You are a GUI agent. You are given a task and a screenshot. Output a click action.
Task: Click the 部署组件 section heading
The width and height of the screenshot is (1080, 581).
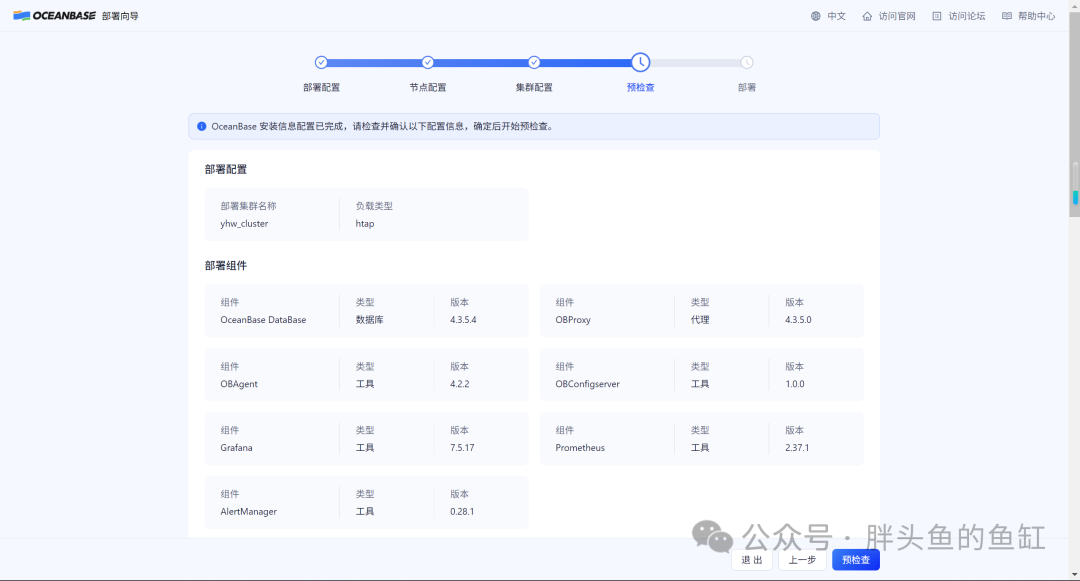(x=226, y=266)
